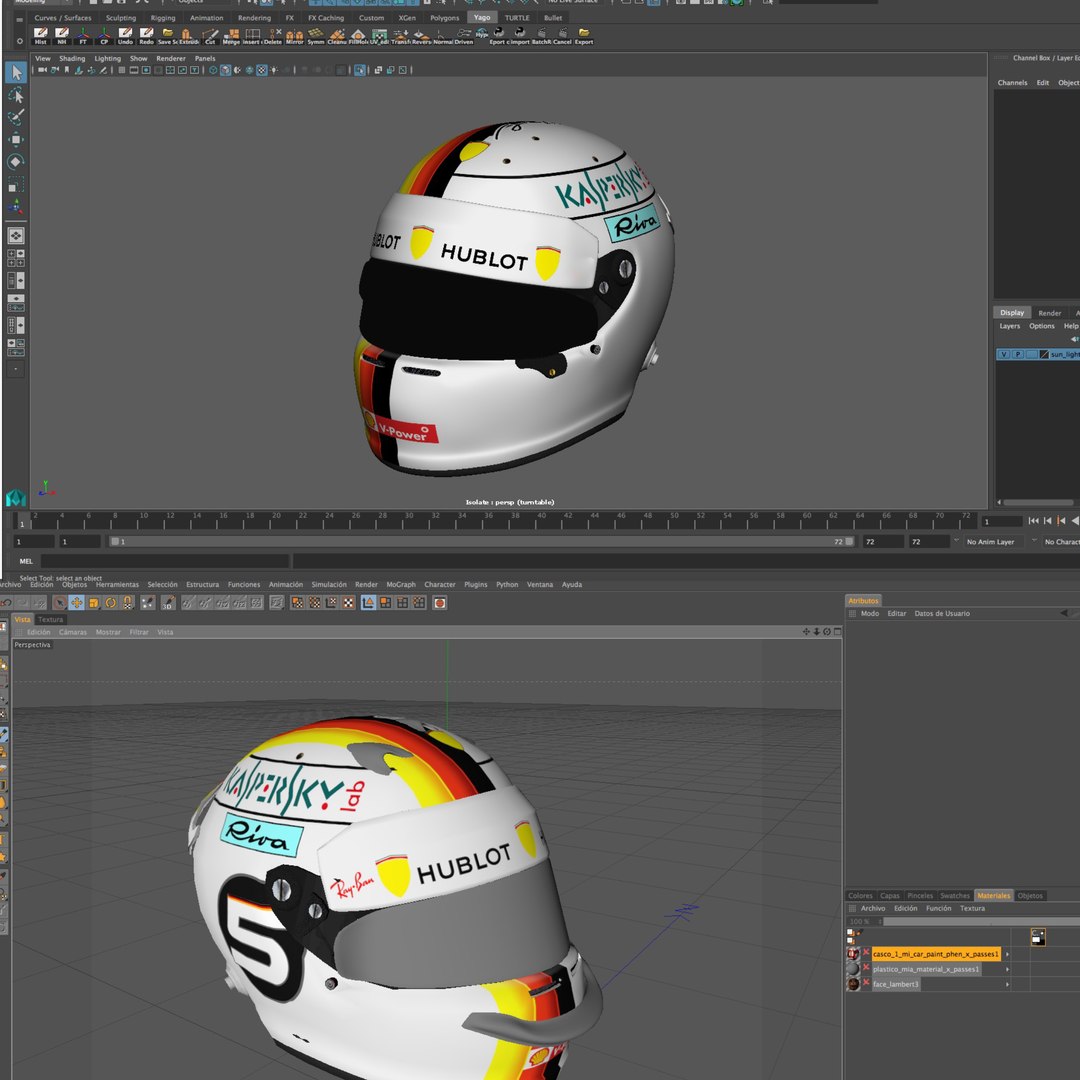Click the Export folder shelf icon
The height and width of the screenshot is (1080, 1080).
coord(584,36)
